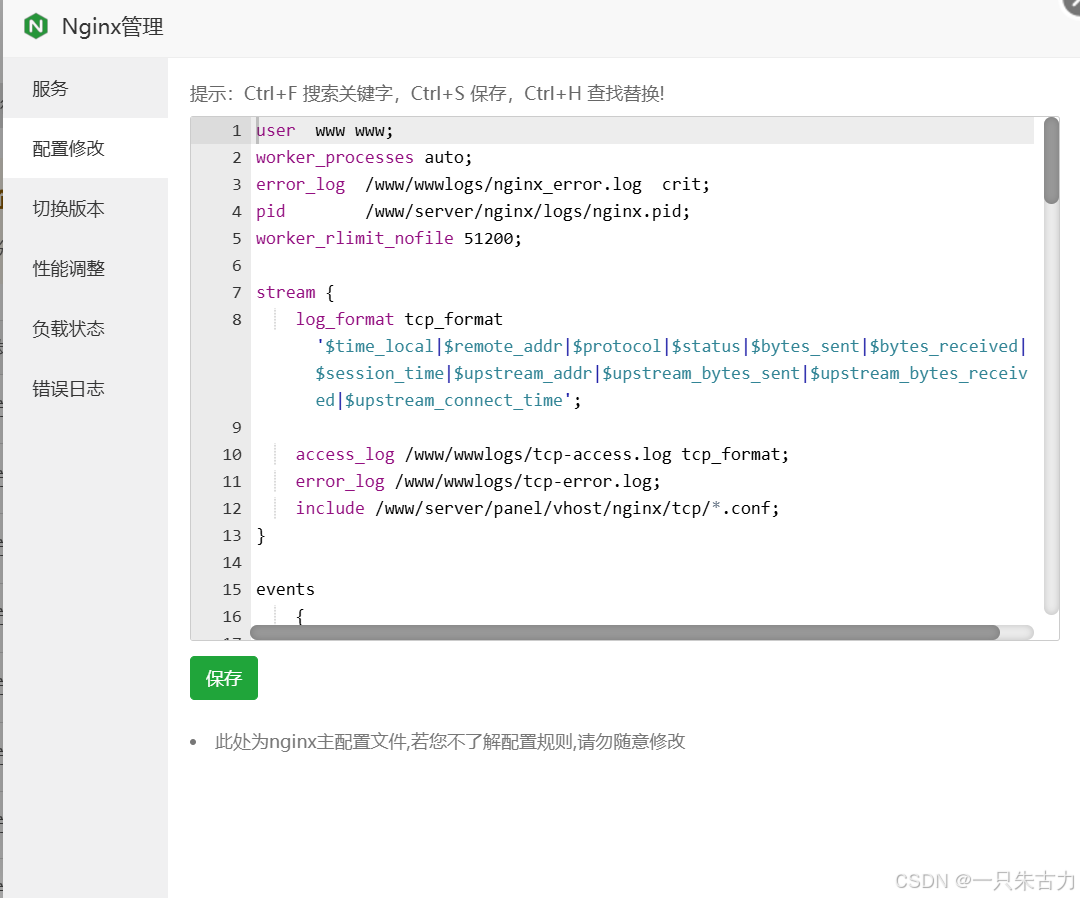Viewport: 1080px width, 898px height.
Task: Click the '$session_time' variable text
Action: click(380, 373)
